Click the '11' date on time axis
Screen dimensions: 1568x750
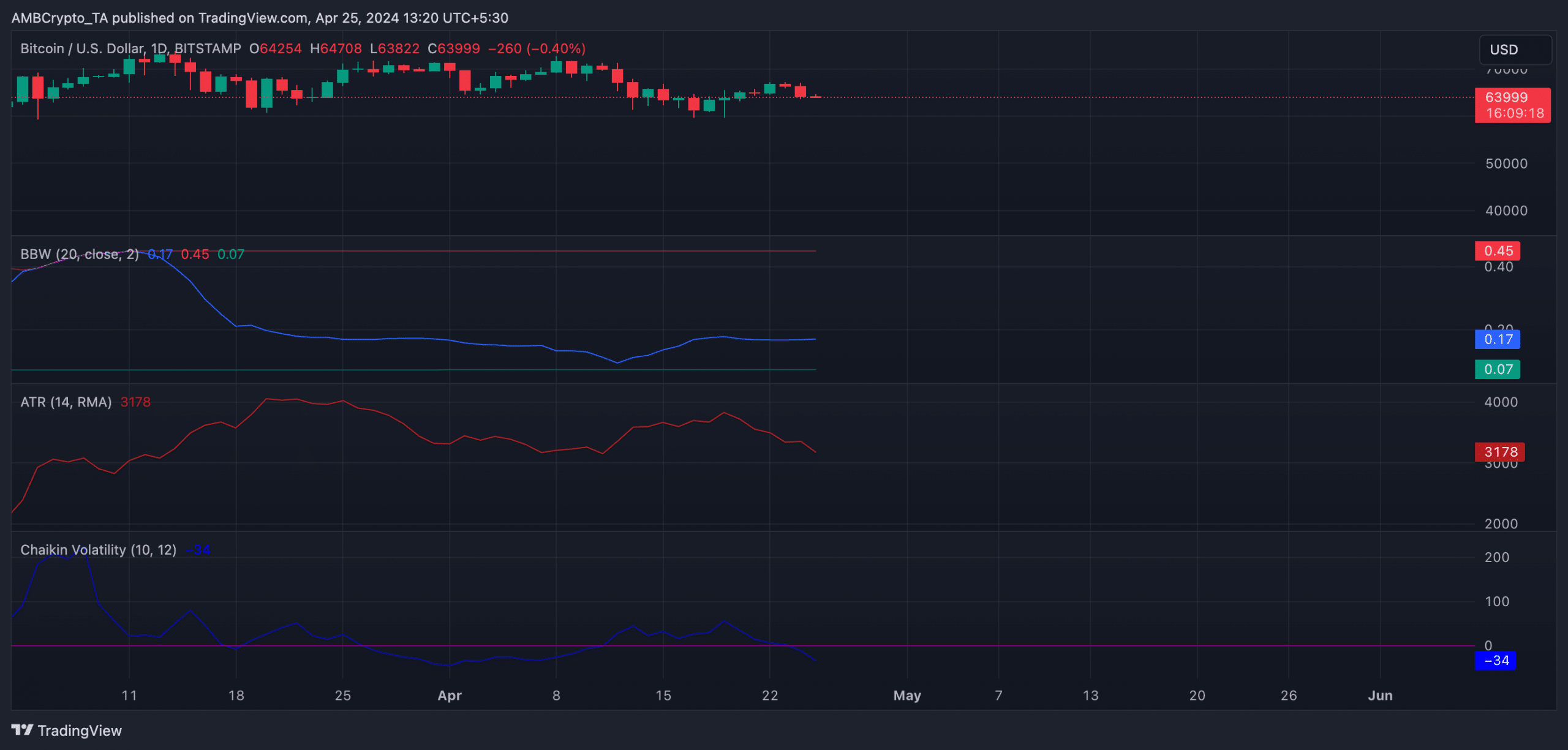(x=129, y=696)
